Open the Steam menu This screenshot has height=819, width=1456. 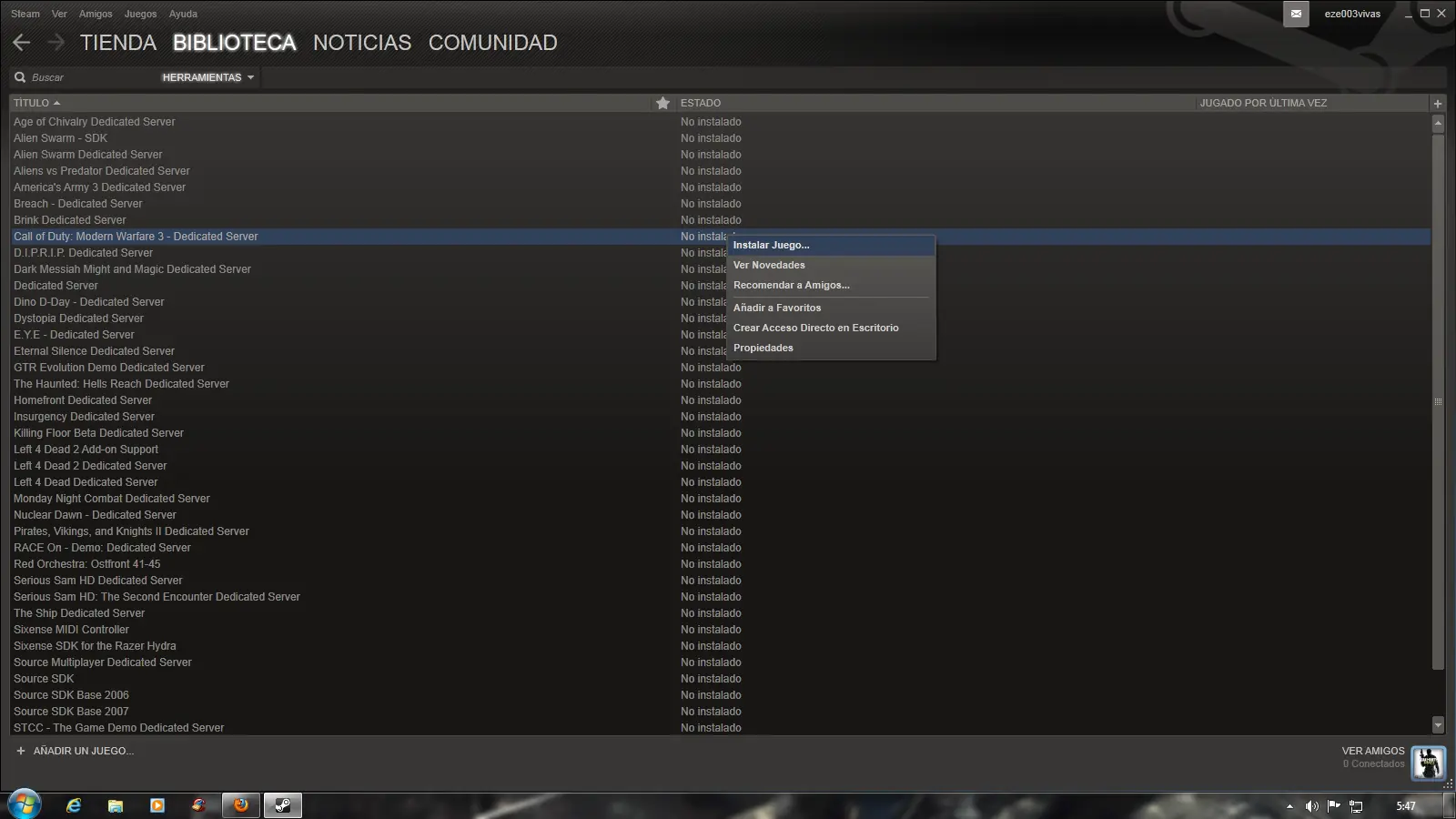25,14
